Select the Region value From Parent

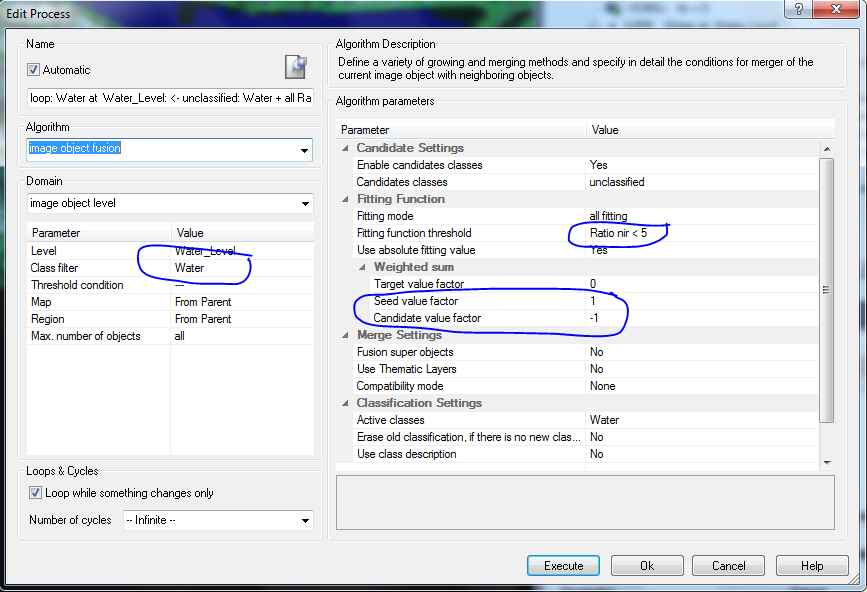(242, 319)
